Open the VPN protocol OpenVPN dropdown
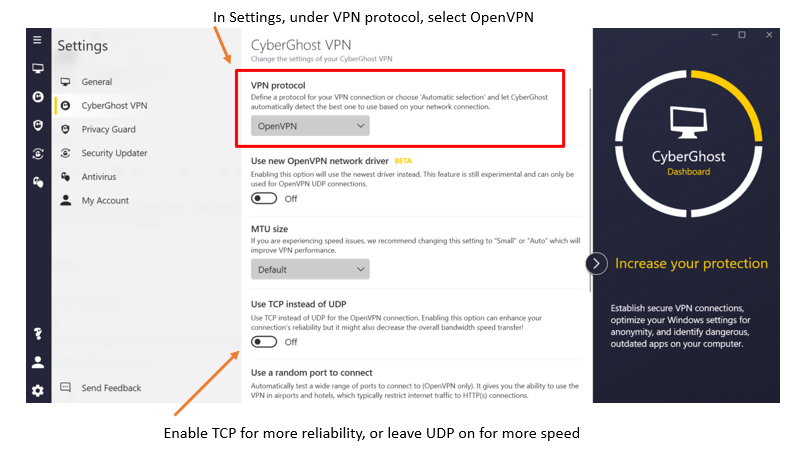The width and height of the screenshot is (805, 454). coord(310,126)
